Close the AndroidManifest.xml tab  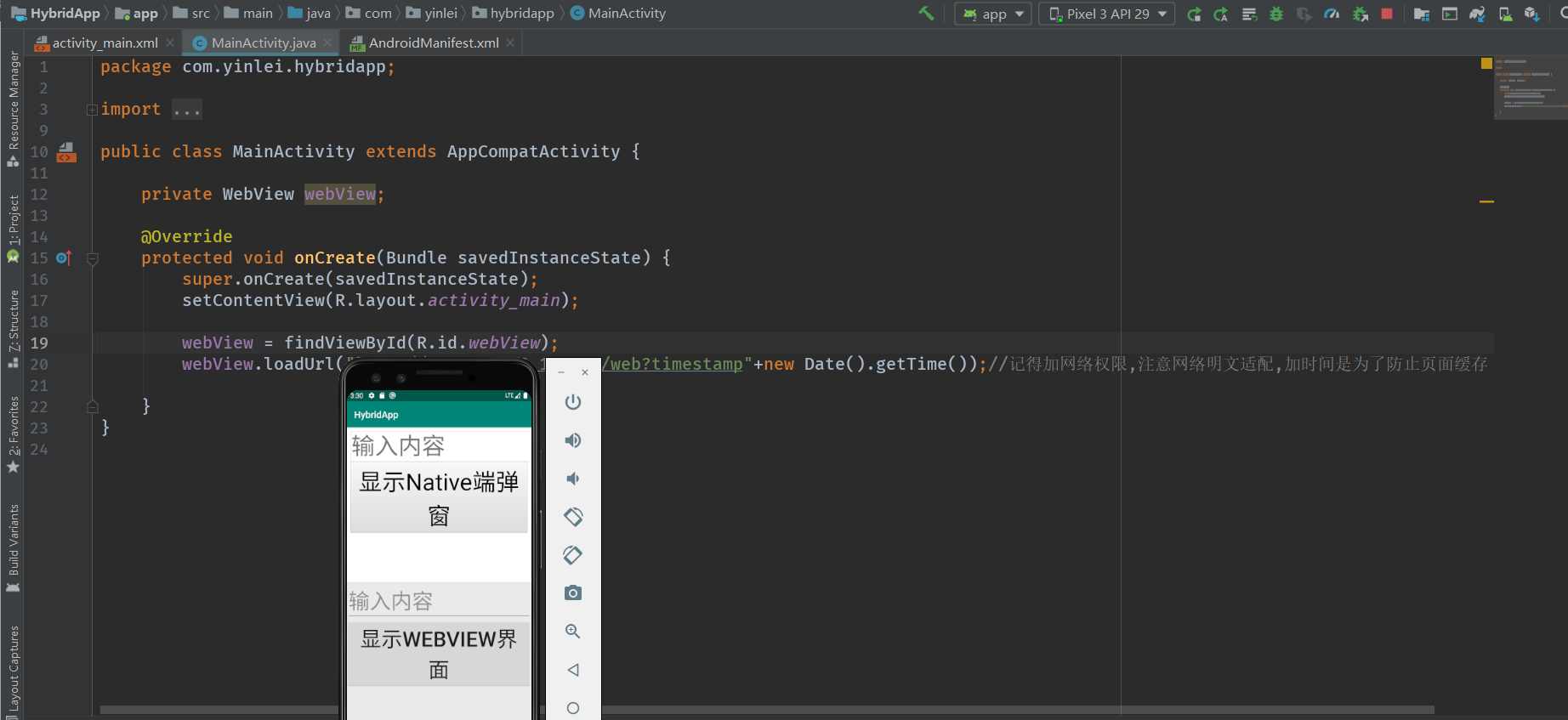[509, 43]
